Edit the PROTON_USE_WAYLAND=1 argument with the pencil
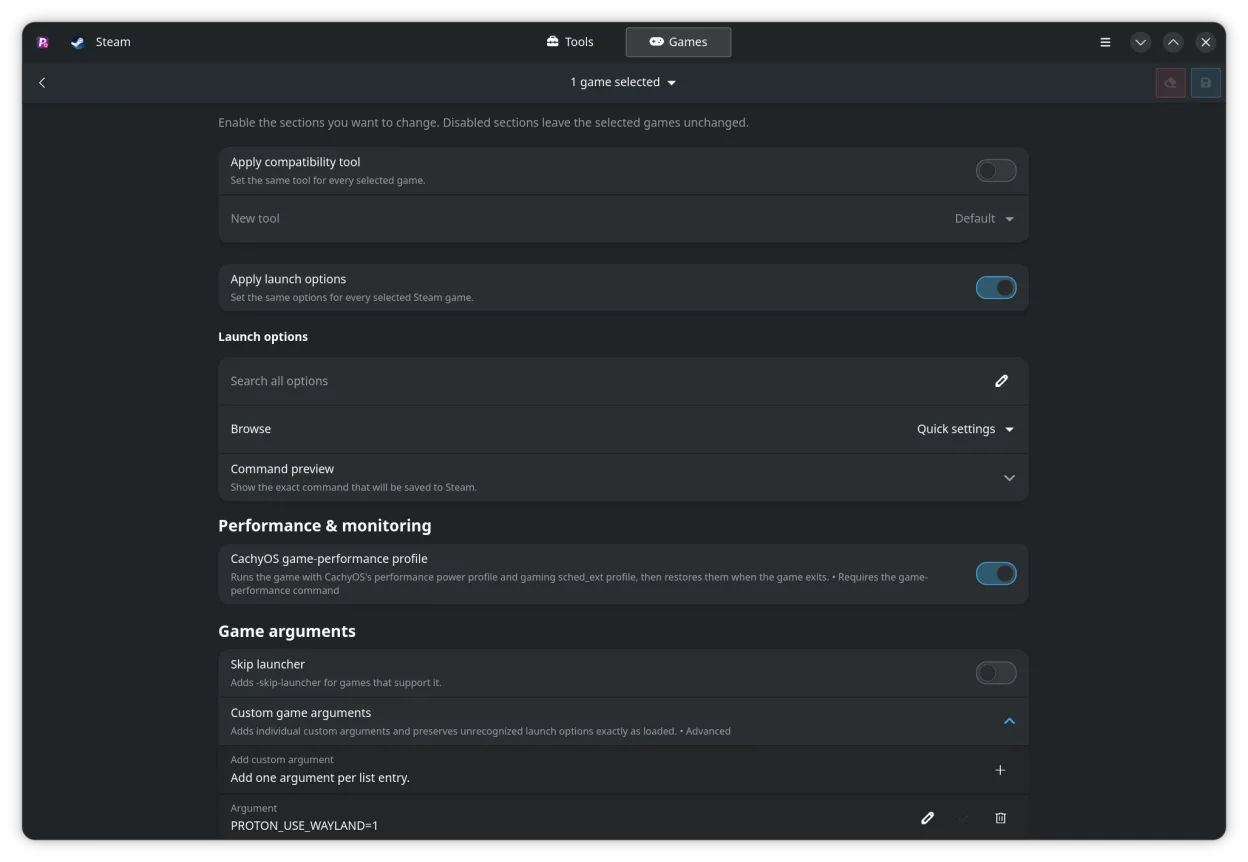Image resolution: width=1248 pixels, height=862 pixels. [927, 818]
